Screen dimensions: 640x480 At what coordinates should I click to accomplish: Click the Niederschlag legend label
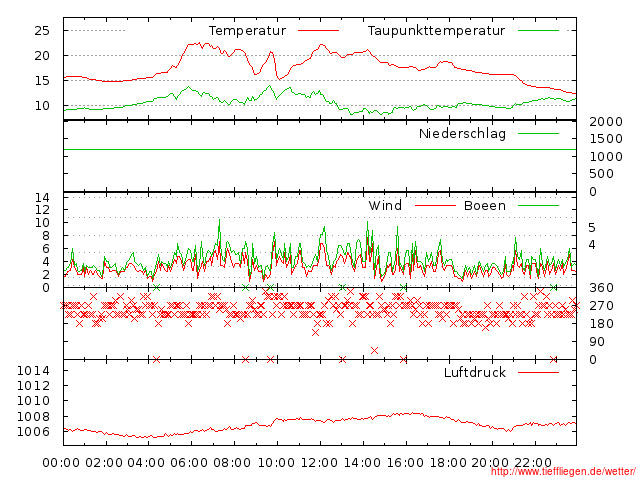point(462,134)
